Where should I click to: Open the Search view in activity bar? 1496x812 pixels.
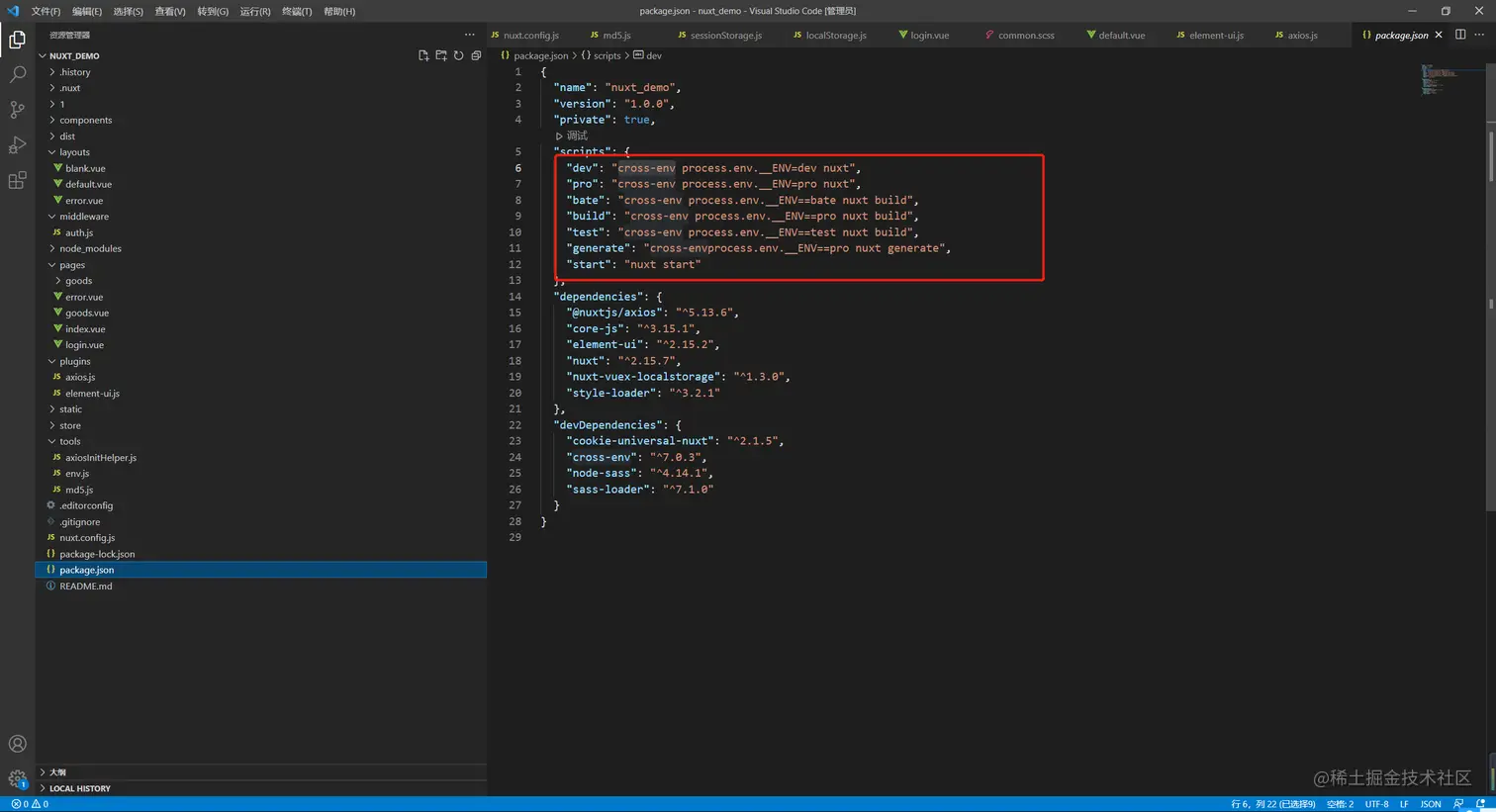(17, 74)
